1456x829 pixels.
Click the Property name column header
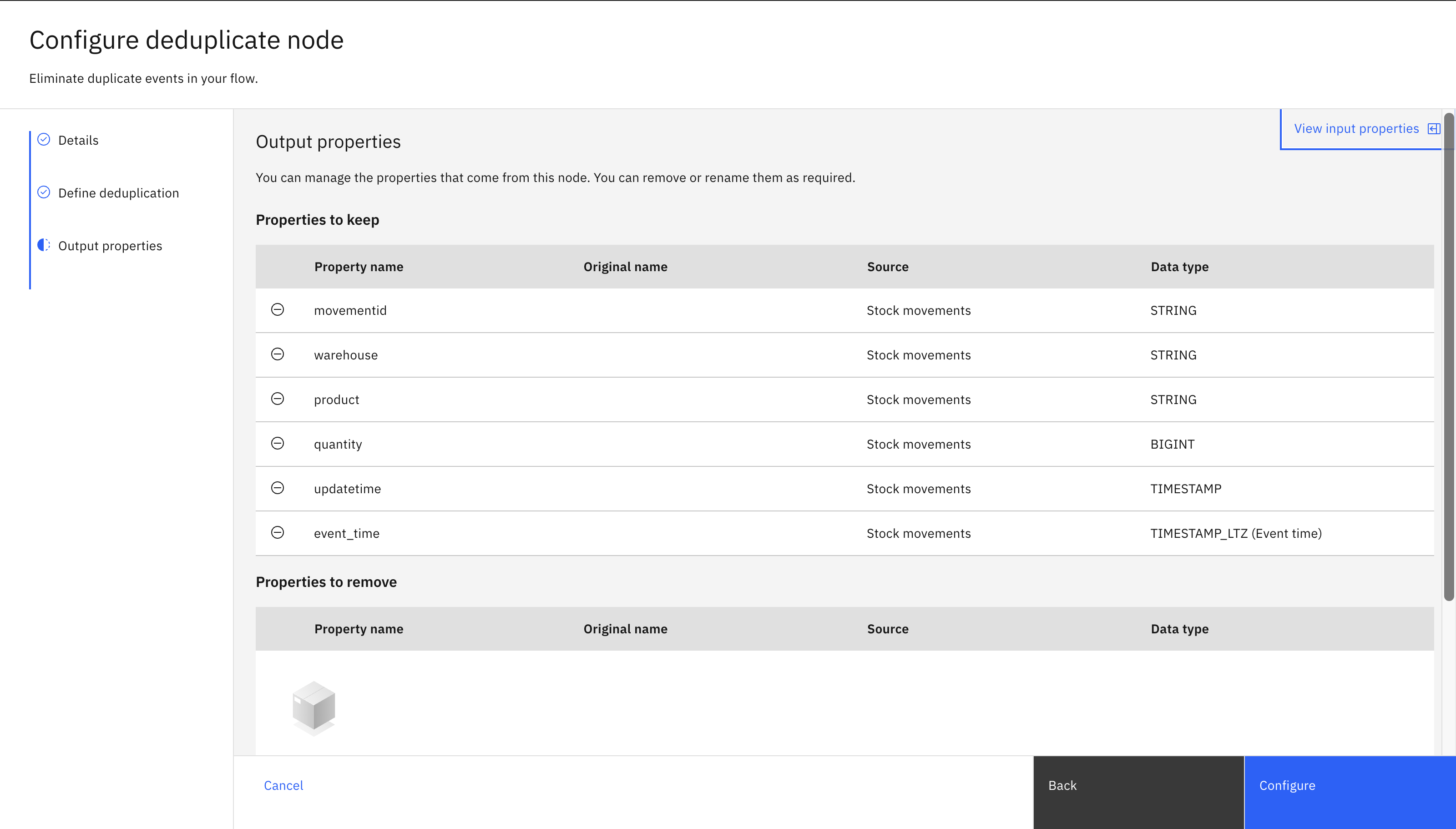358,266
